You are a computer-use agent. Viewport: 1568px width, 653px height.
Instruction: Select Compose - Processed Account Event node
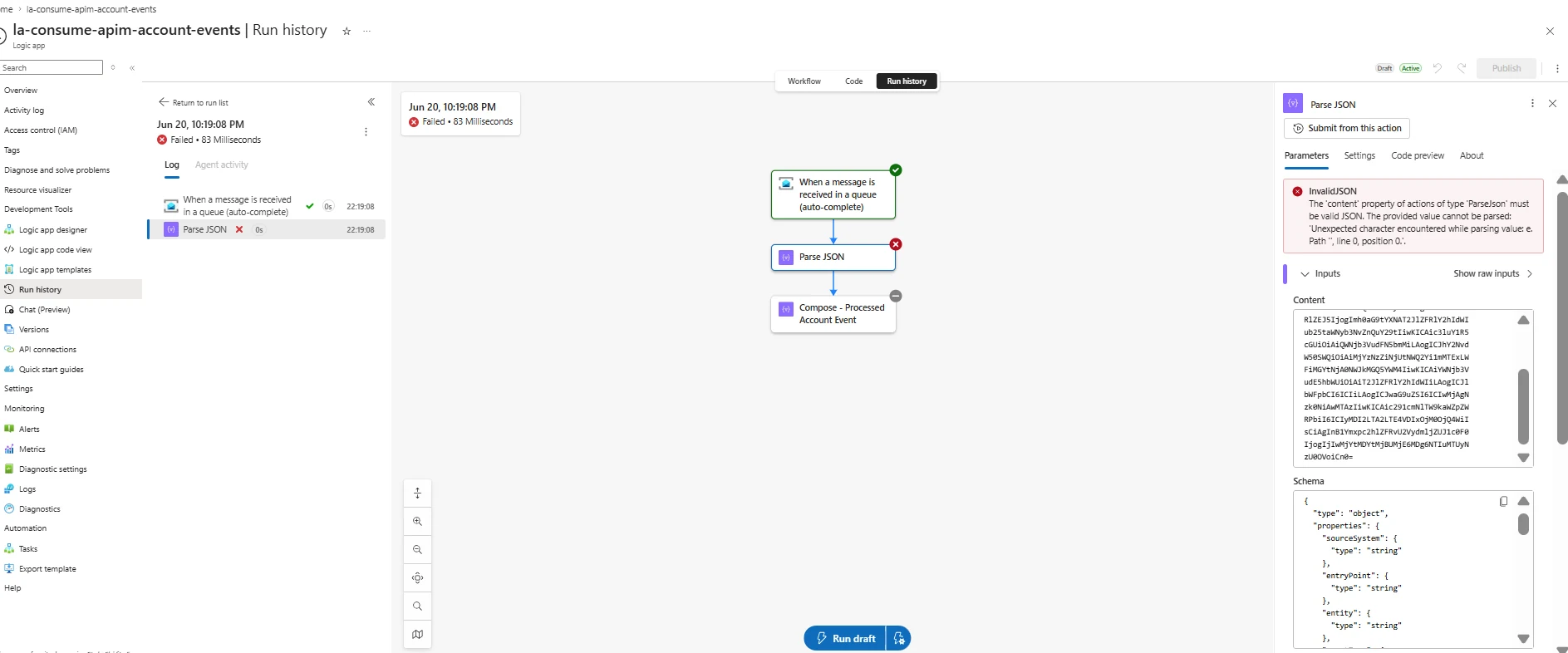(833, 314)
